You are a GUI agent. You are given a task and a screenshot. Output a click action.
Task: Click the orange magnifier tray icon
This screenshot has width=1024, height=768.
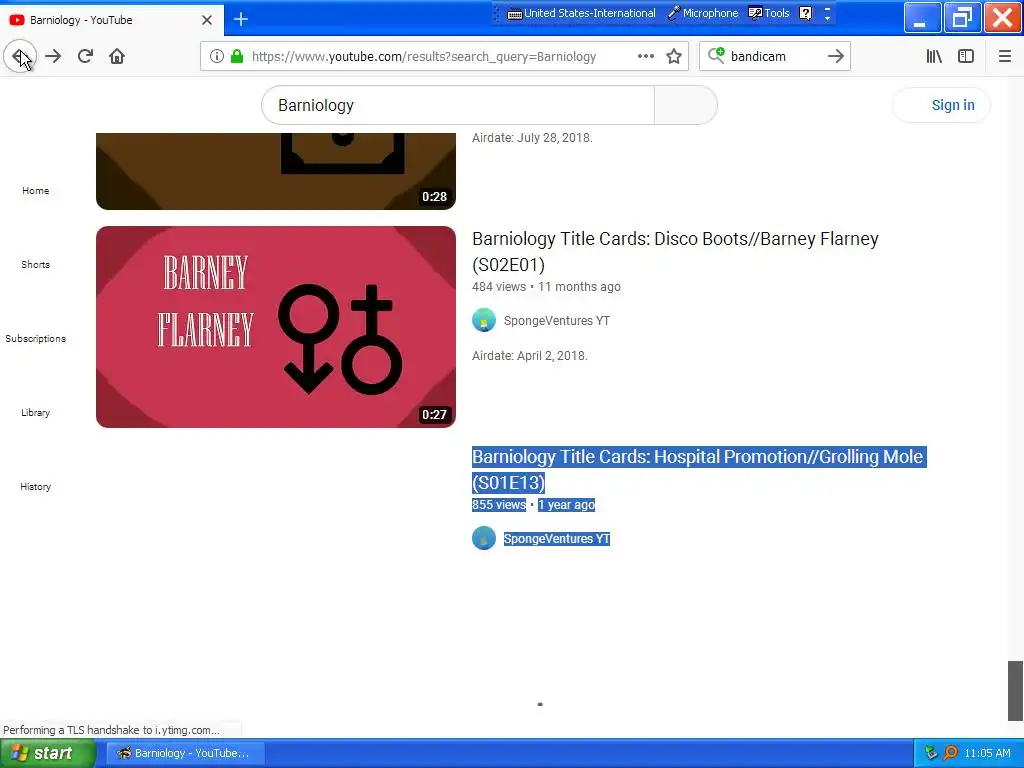950,753
